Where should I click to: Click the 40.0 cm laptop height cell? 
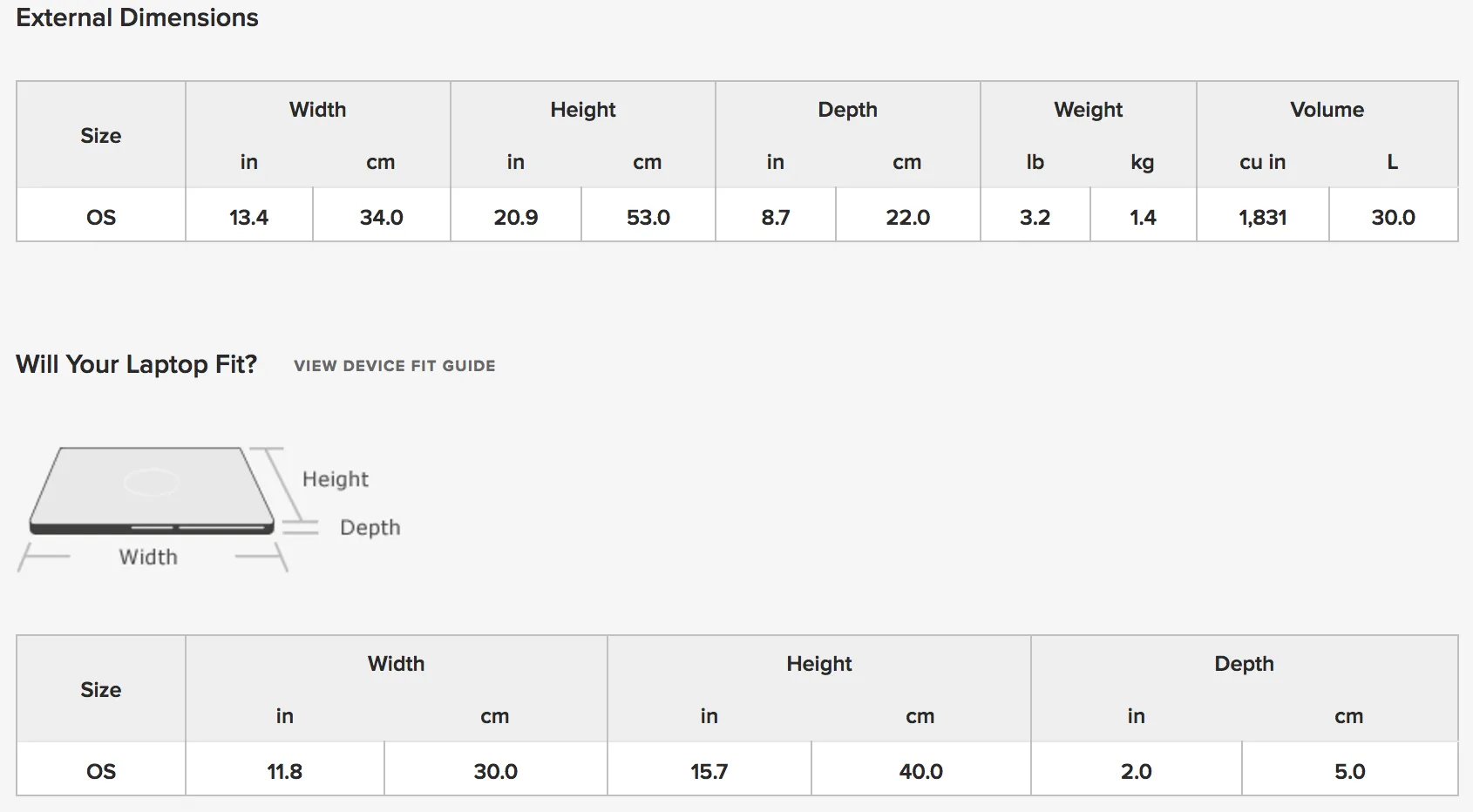tap(921, 770)
